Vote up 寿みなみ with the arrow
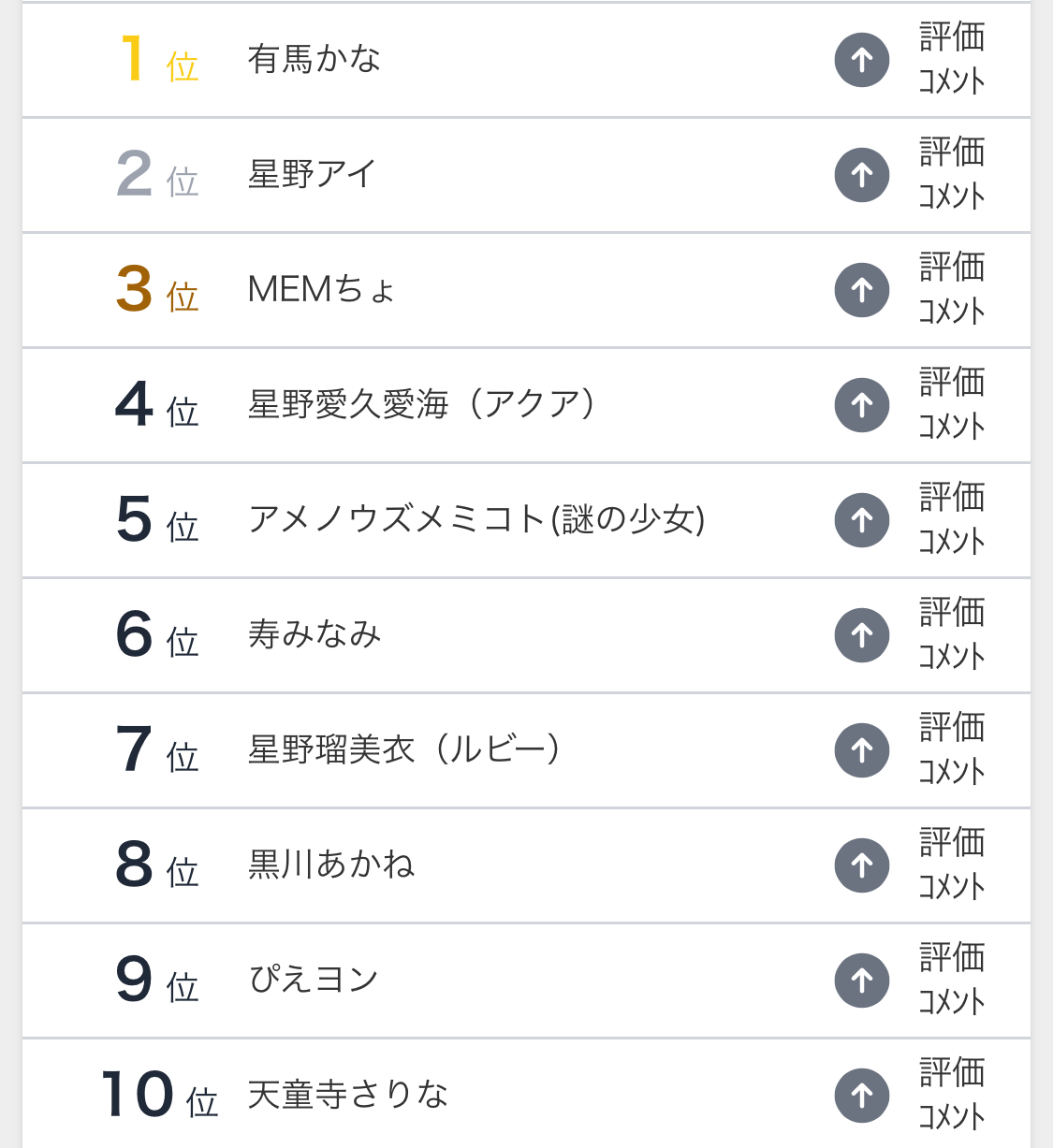Screen dimensions: 1053x1148 (861, 635)
